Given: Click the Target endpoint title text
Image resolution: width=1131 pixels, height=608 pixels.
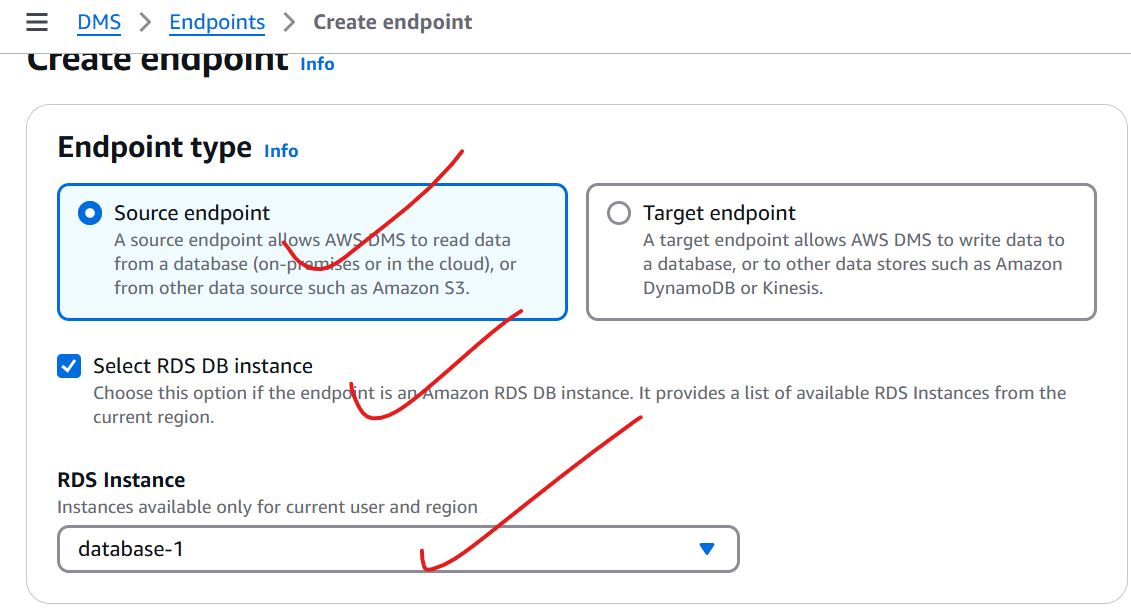Looking at the screenshot, I should tap(719, 213).
